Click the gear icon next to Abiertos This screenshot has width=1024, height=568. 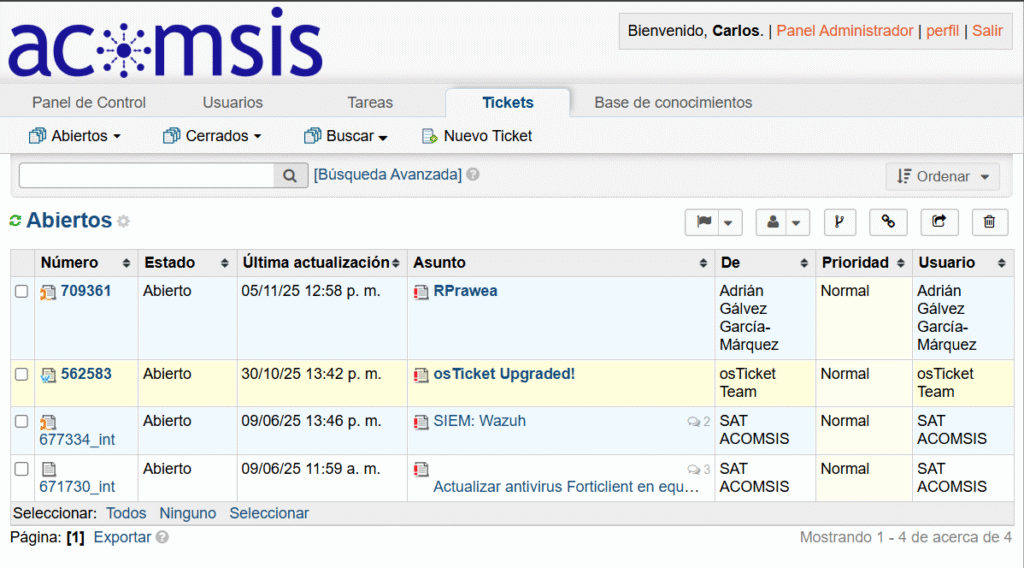pyautogui.click(x=123, y=222)
